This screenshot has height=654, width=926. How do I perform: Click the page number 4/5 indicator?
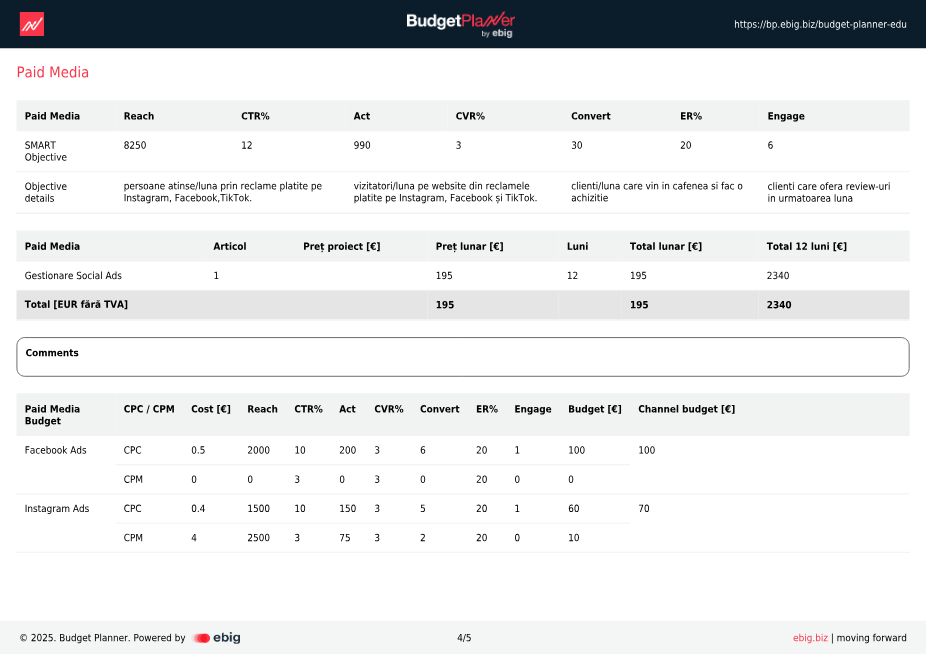click(x=464, y=638)
